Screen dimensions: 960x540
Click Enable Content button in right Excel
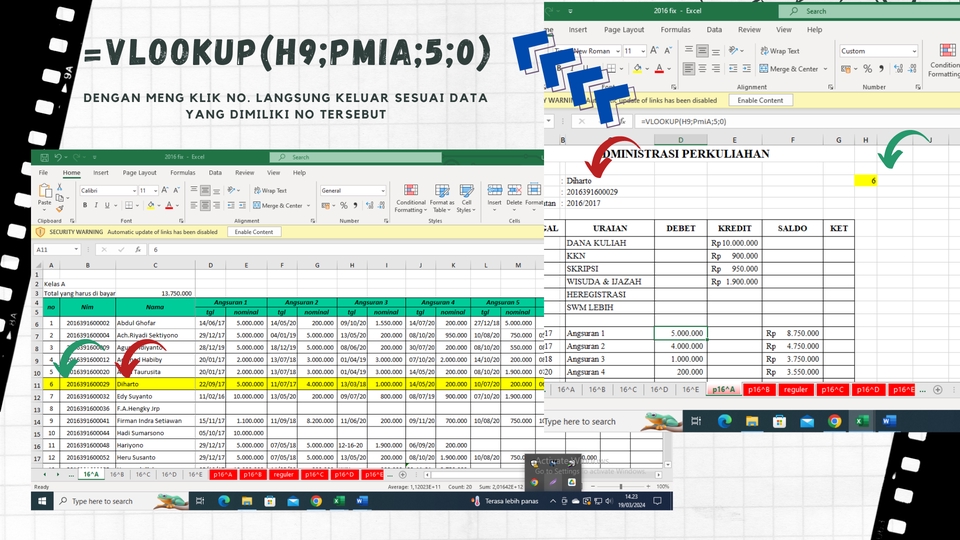[x=760, y=100]
